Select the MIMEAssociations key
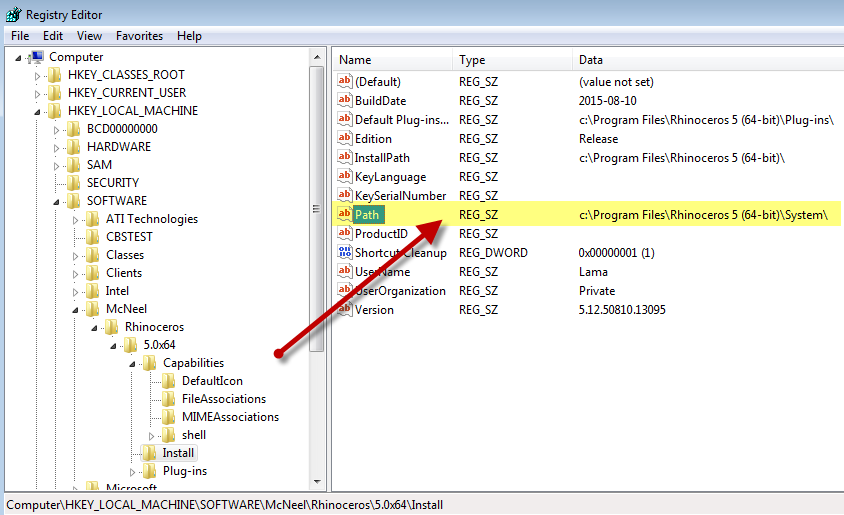 coord(230,417)
